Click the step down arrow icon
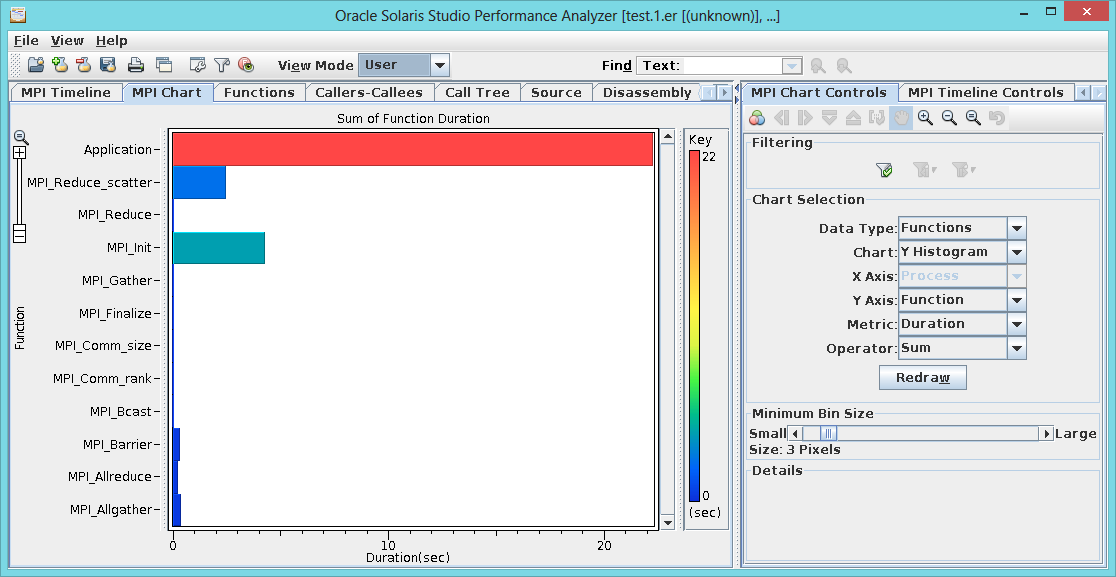This screenshot has width=1116, height=577. point(829,118)
